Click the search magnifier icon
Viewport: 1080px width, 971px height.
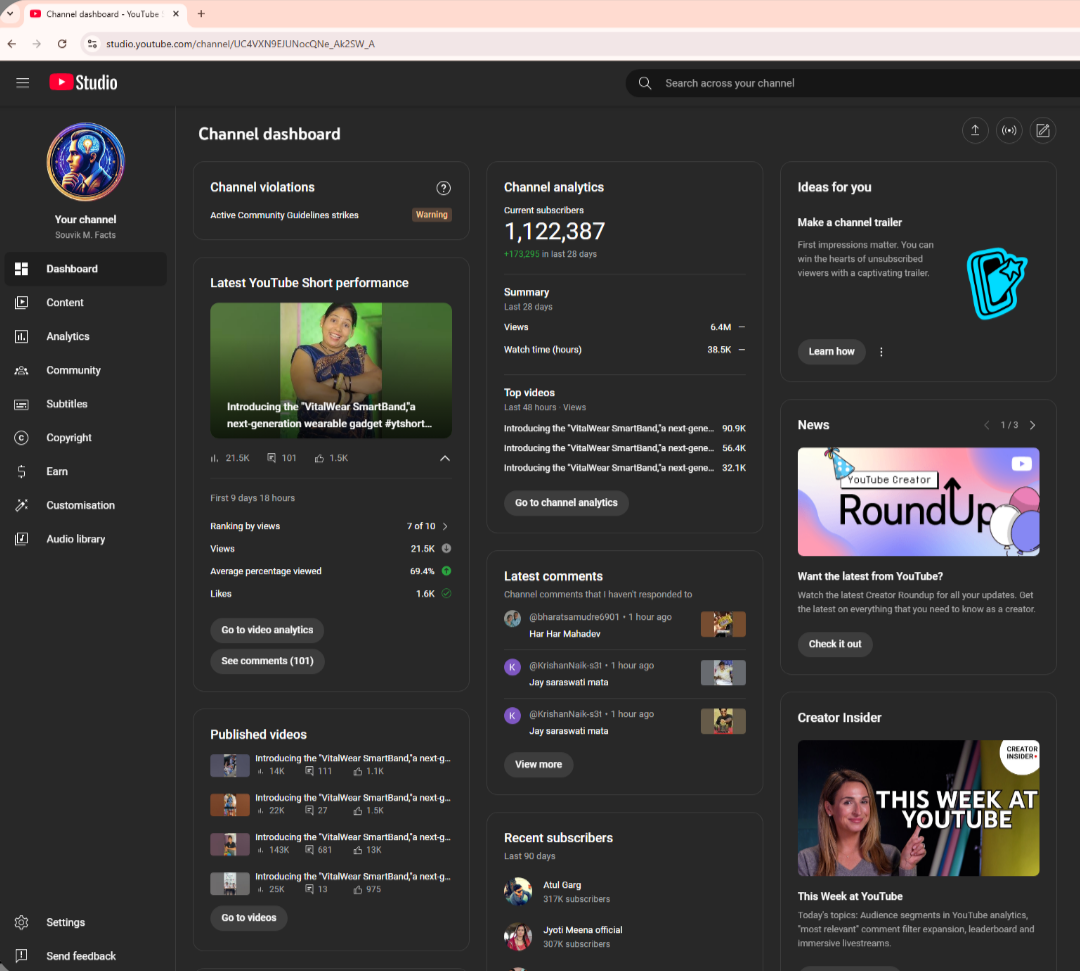(x=645, y=83)
